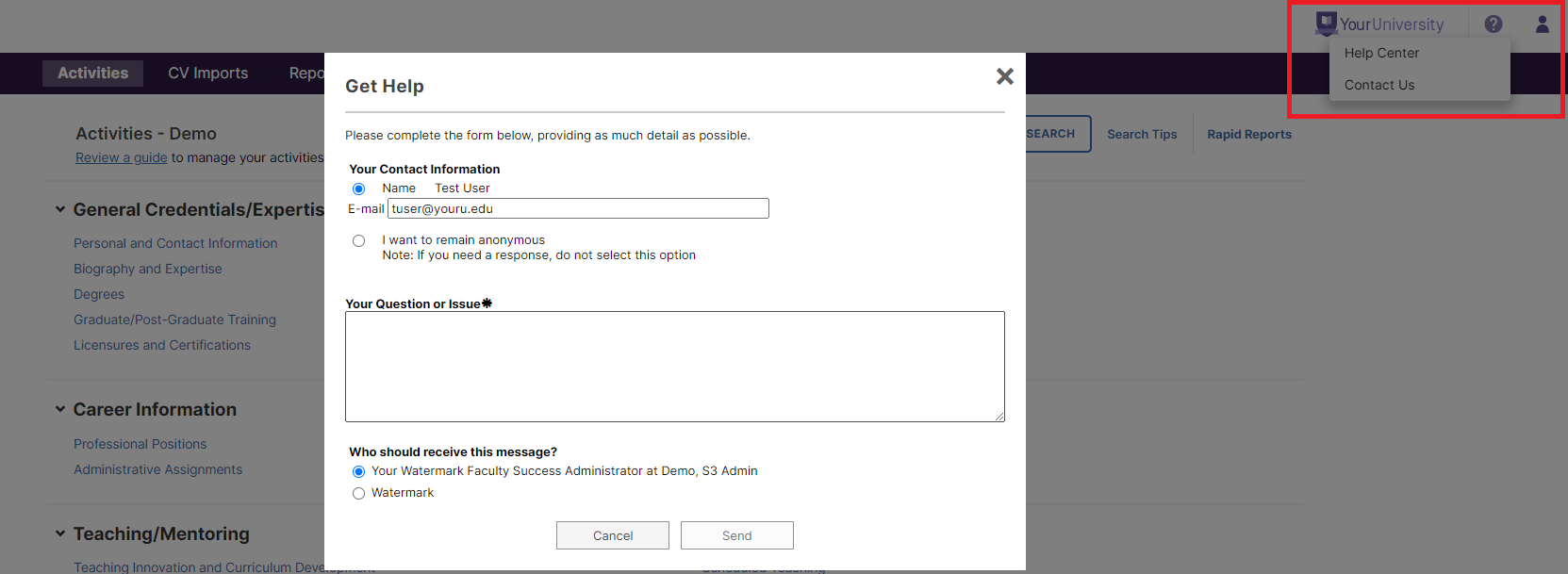Switch to the CV Imports tab
Image resolution: width=1568 pixels, height=574 pixels.
click(207, 74)
